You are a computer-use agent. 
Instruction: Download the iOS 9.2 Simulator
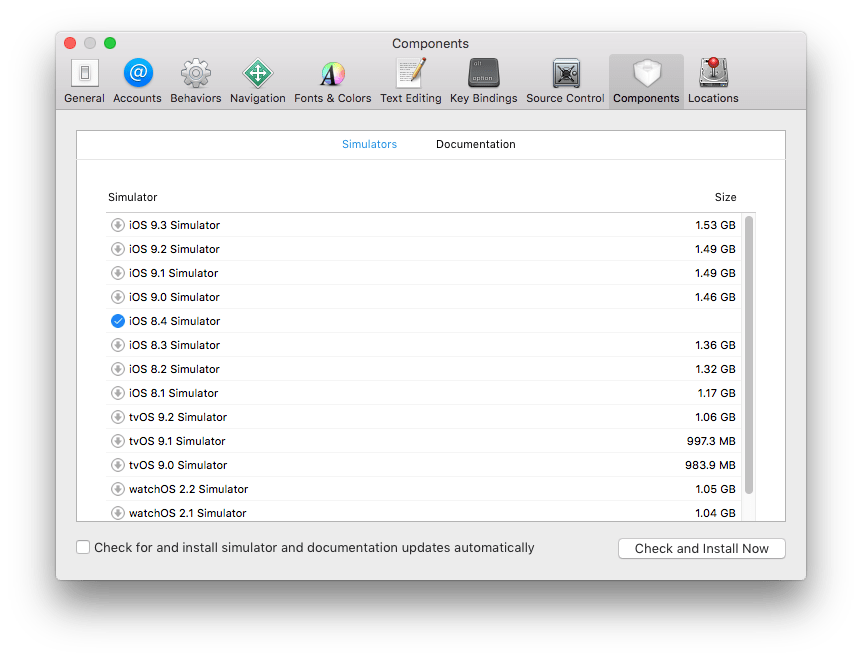click(118, 249)
